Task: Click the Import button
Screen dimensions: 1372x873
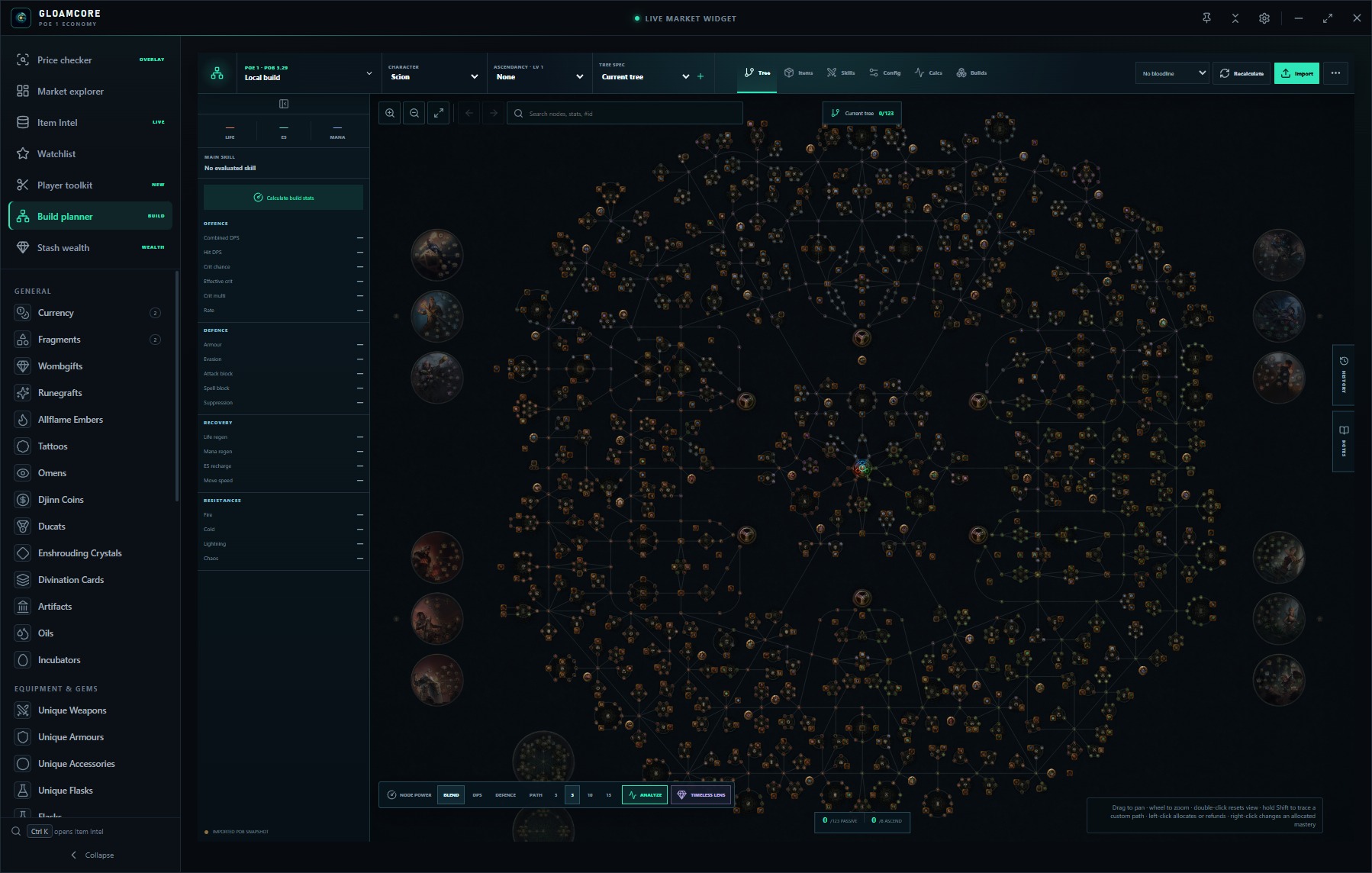Action: tap(1296, 73)
